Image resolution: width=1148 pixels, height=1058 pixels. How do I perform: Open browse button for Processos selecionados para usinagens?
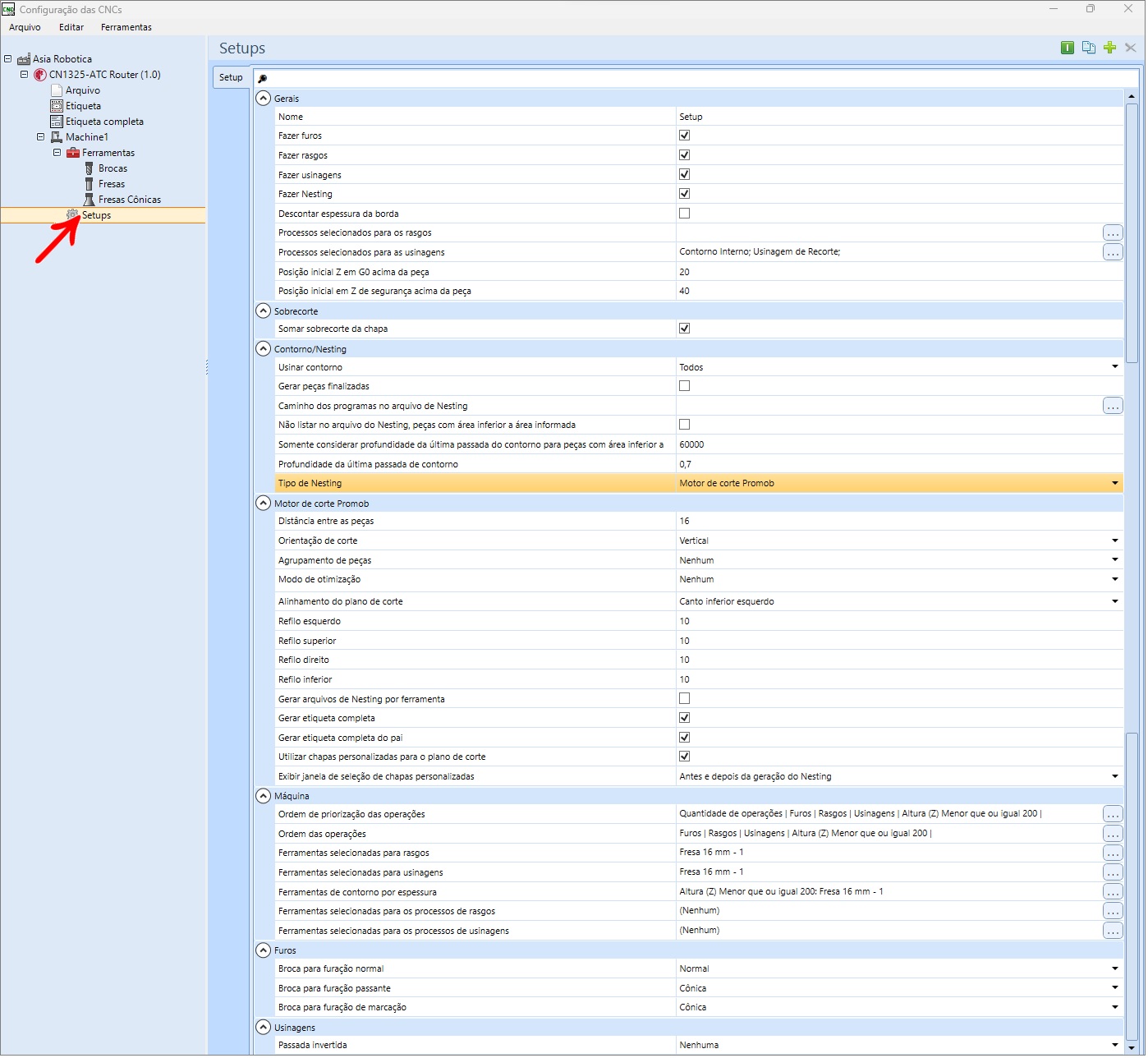point(1114,252)
